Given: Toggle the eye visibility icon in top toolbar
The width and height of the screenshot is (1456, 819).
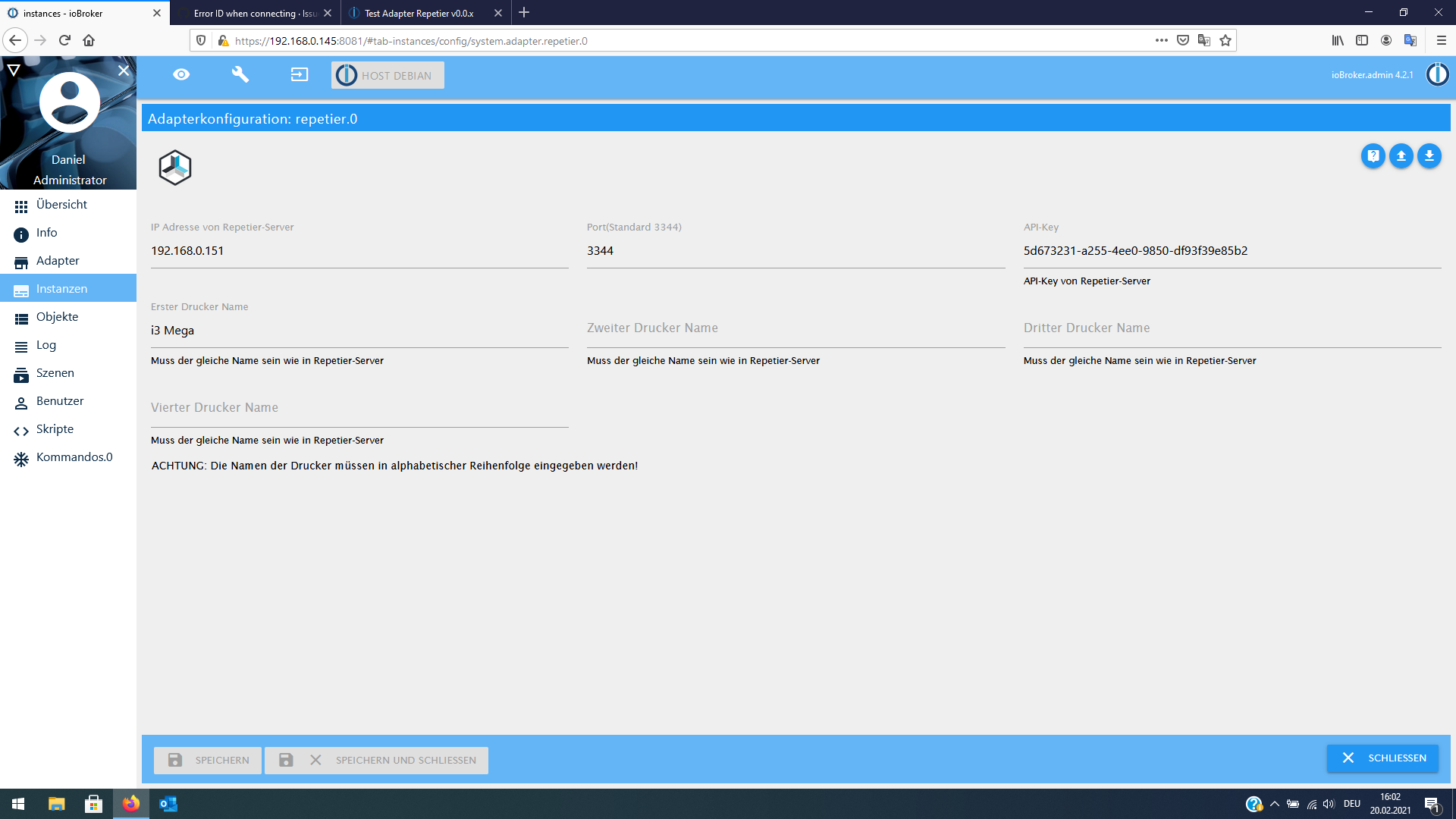Looking at the screenshot, I should 181,74.
